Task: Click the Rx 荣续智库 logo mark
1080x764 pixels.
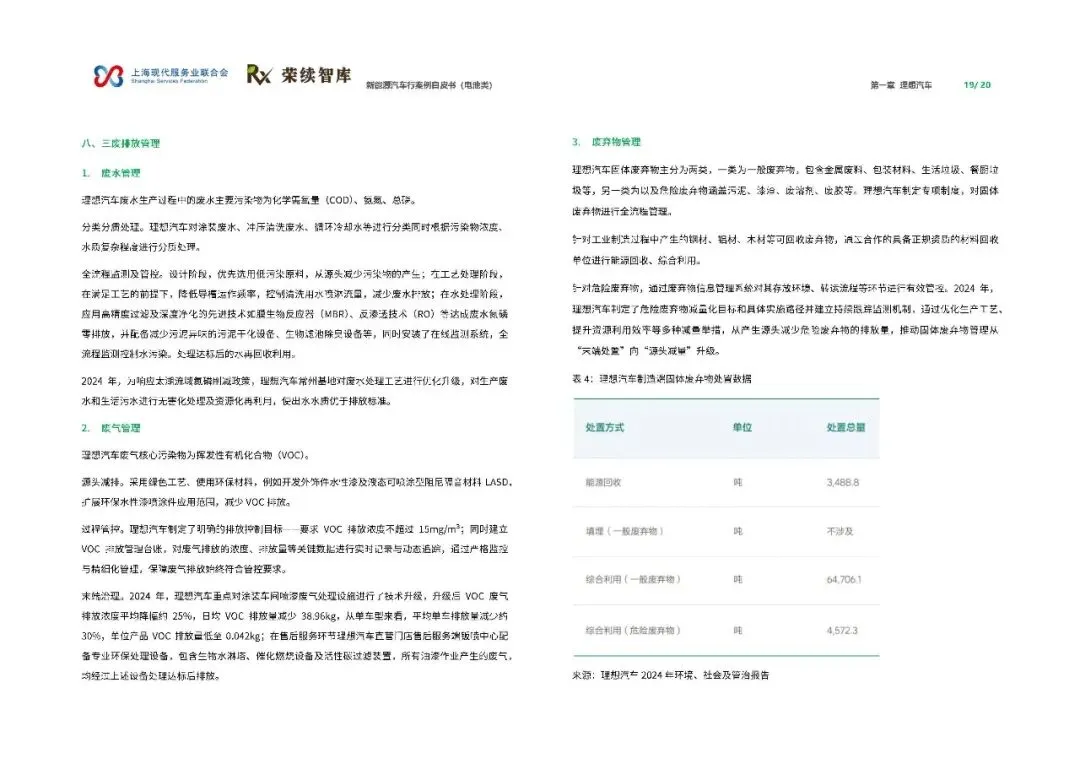Action: click(259, 74)
